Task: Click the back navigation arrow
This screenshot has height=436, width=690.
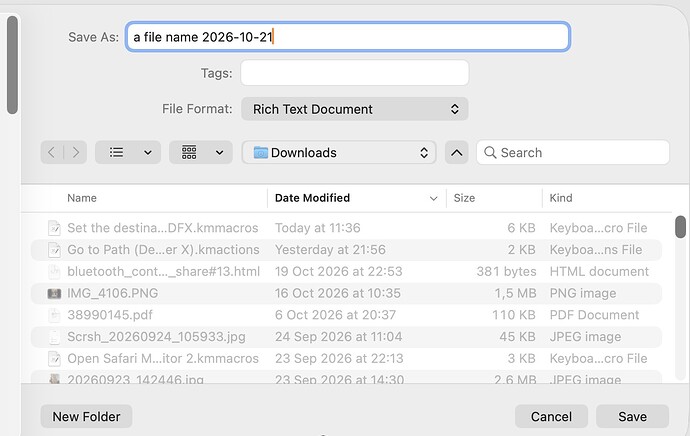Action: (52, 153)
